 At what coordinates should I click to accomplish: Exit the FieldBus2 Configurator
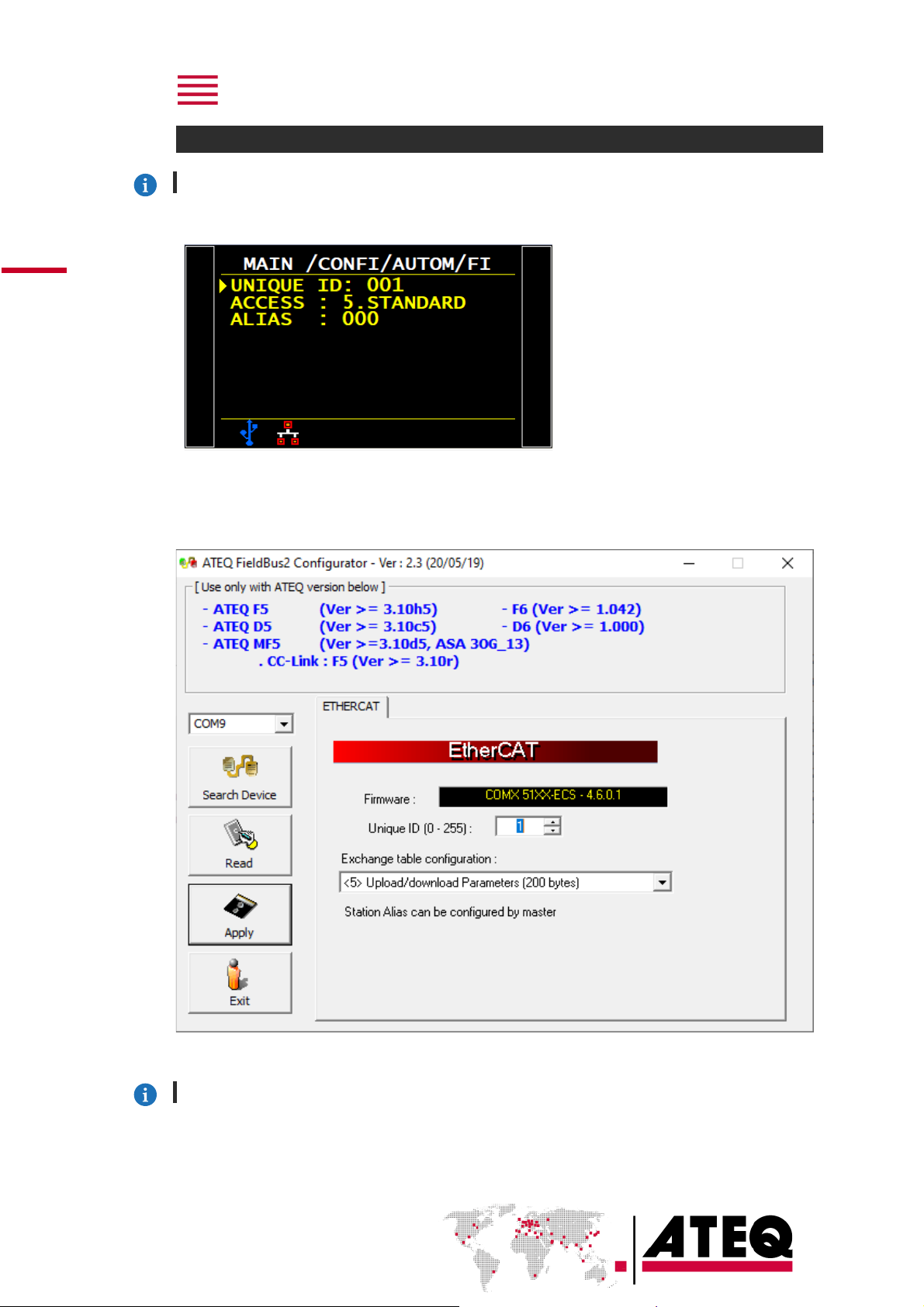pyautogui.click(x=240, y=983)
